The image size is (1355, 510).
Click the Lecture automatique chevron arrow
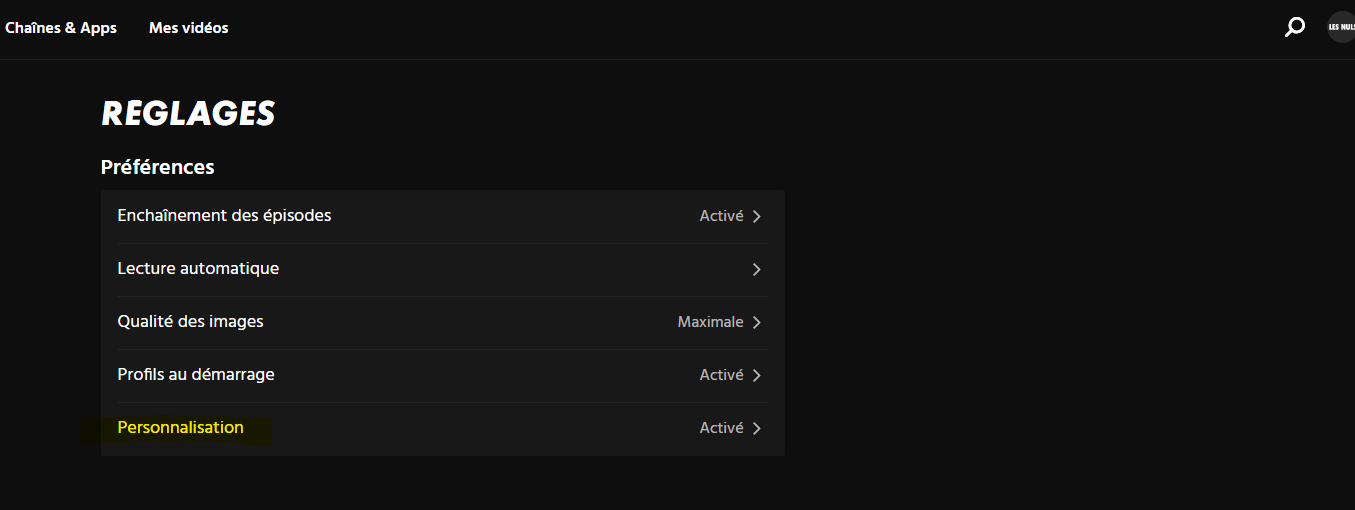click(757, 269)
